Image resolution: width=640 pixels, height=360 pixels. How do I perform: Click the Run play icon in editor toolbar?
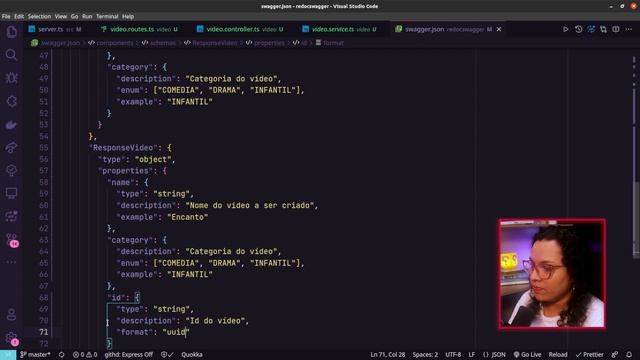coord(565,29)
